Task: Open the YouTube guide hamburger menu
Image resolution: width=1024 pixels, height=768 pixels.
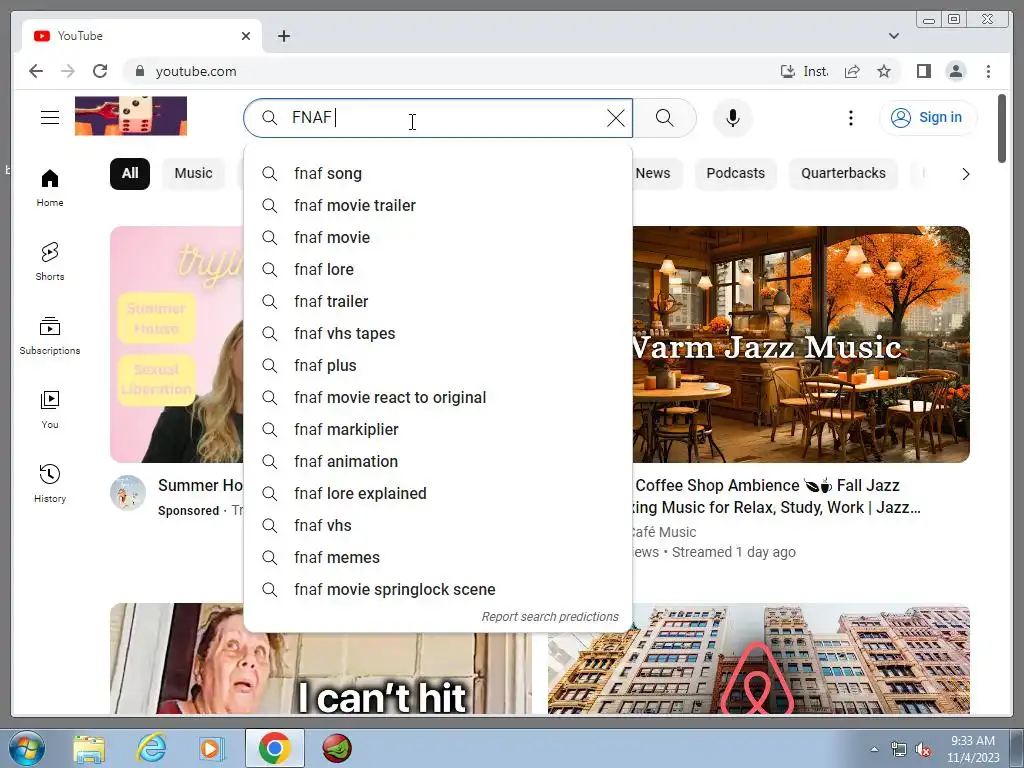Action: 50,118
